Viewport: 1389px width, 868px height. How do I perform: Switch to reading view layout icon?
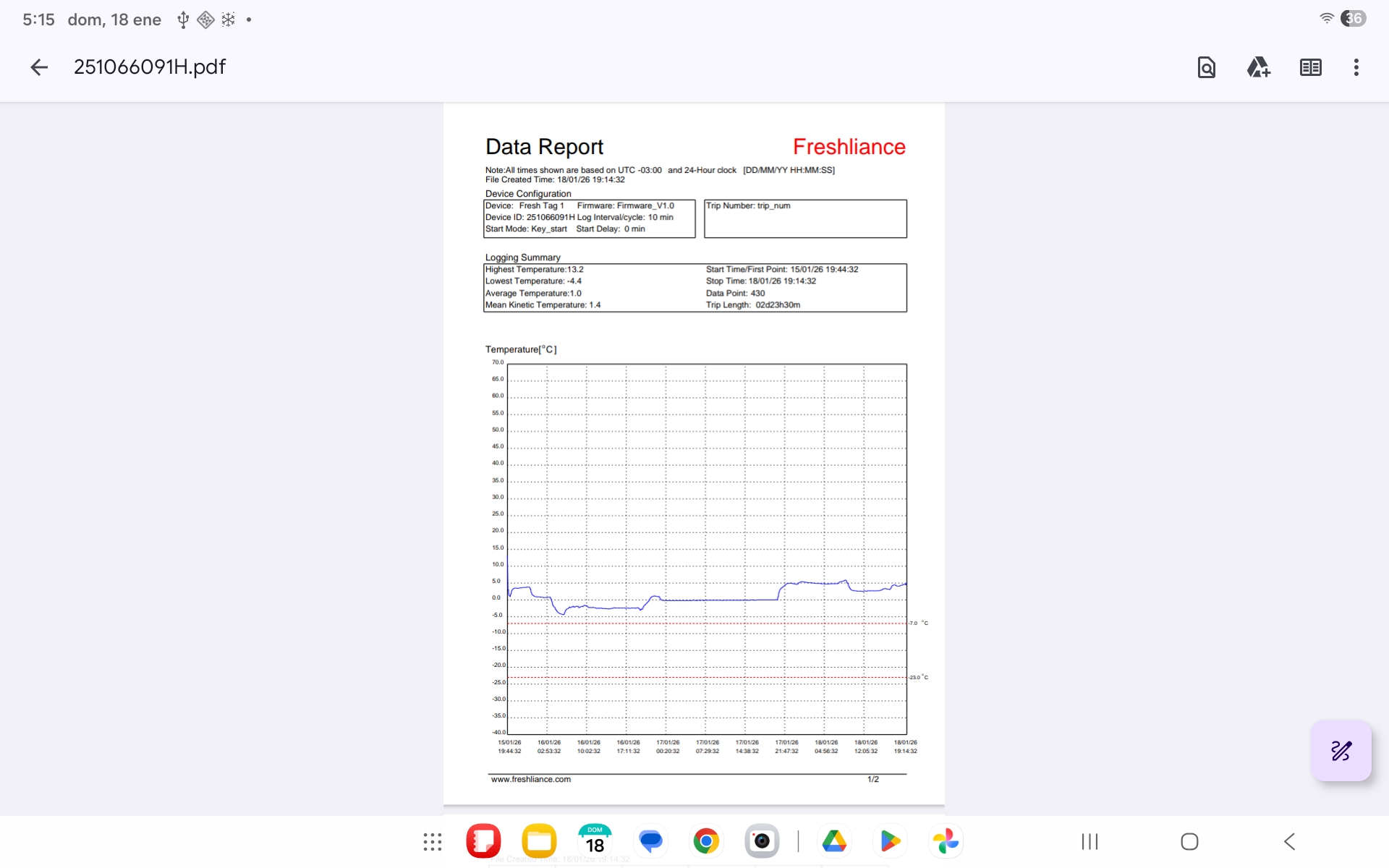[1310, 67]
